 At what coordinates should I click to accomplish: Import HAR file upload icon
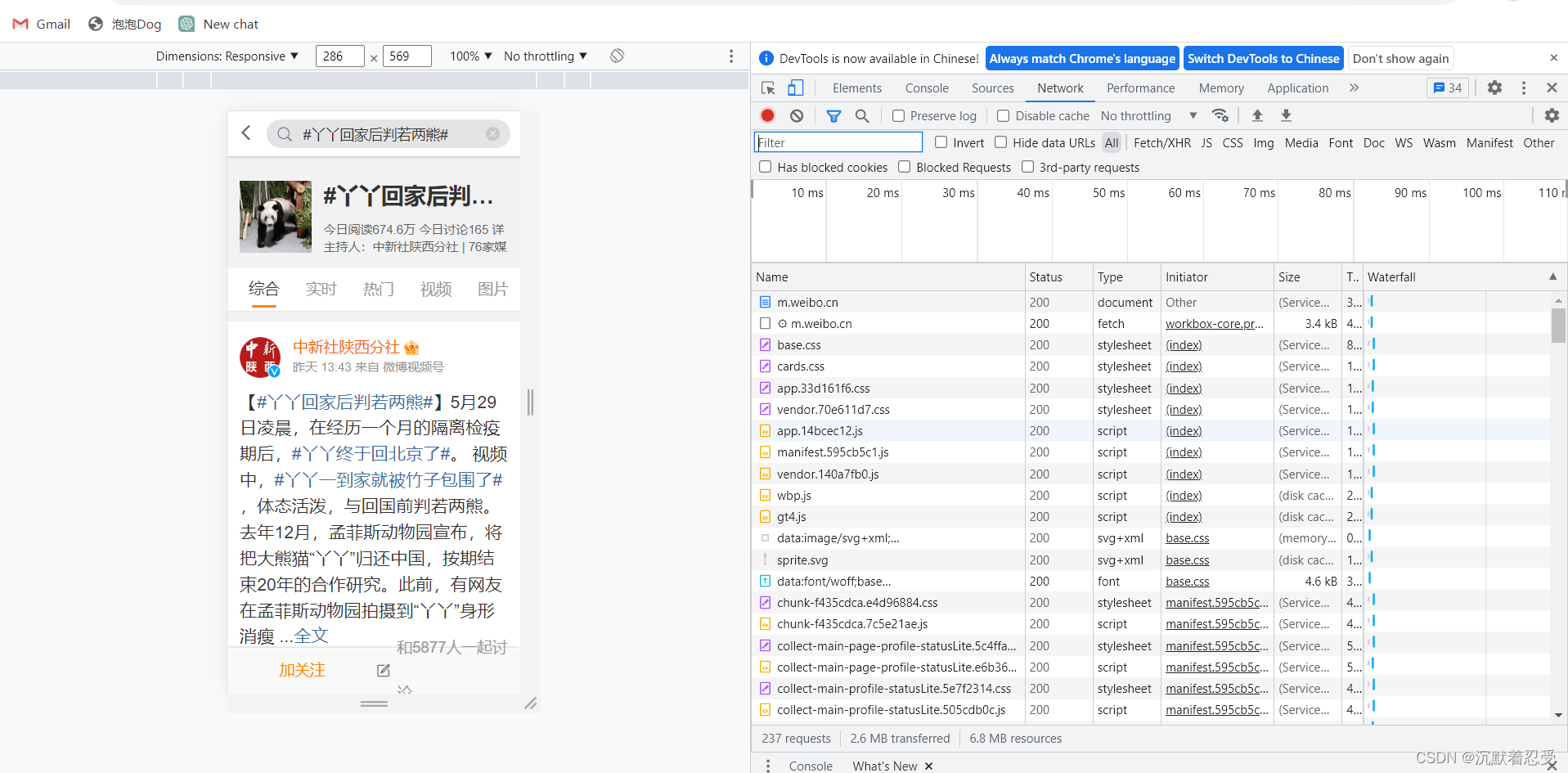pos(1257,115)
